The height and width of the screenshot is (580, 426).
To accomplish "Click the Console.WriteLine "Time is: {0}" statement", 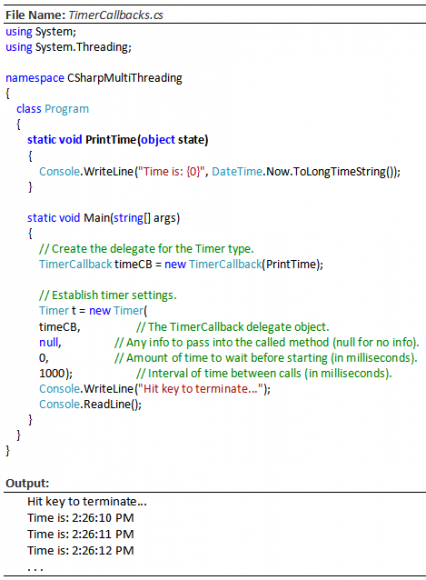I will 220,172.
